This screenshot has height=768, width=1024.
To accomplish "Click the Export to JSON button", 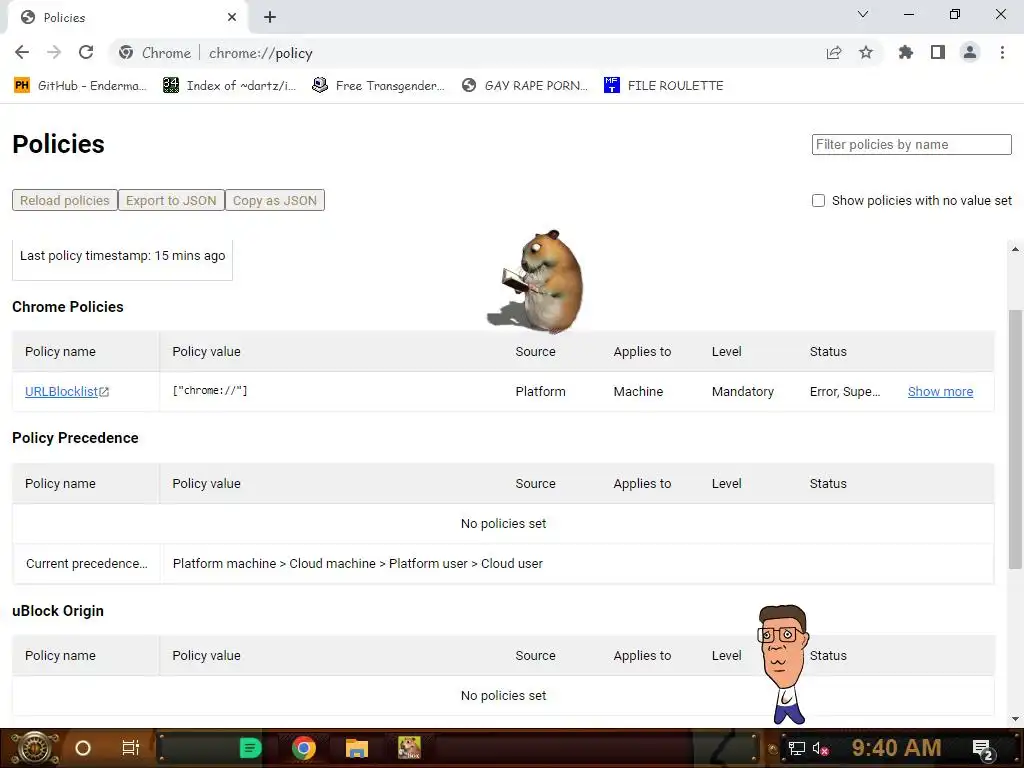I will tap(171, 200).
